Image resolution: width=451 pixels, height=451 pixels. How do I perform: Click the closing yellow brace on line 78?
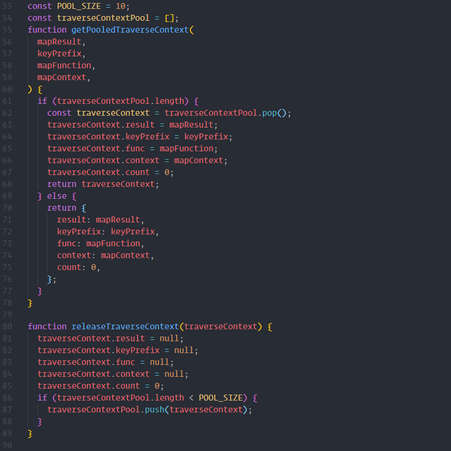tap(30, 303)
